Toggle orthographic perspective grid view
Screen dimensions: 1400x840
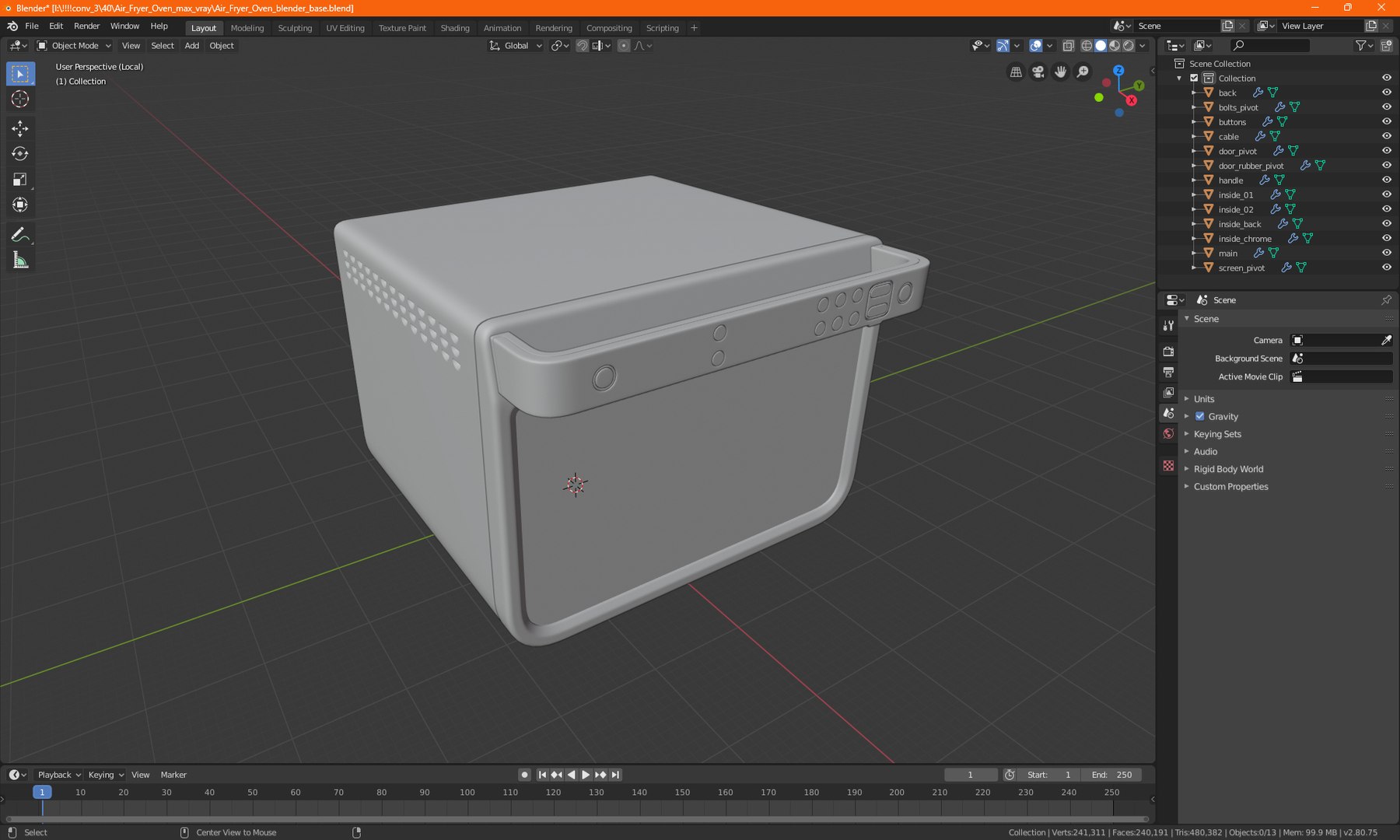tap(1016, 72)
